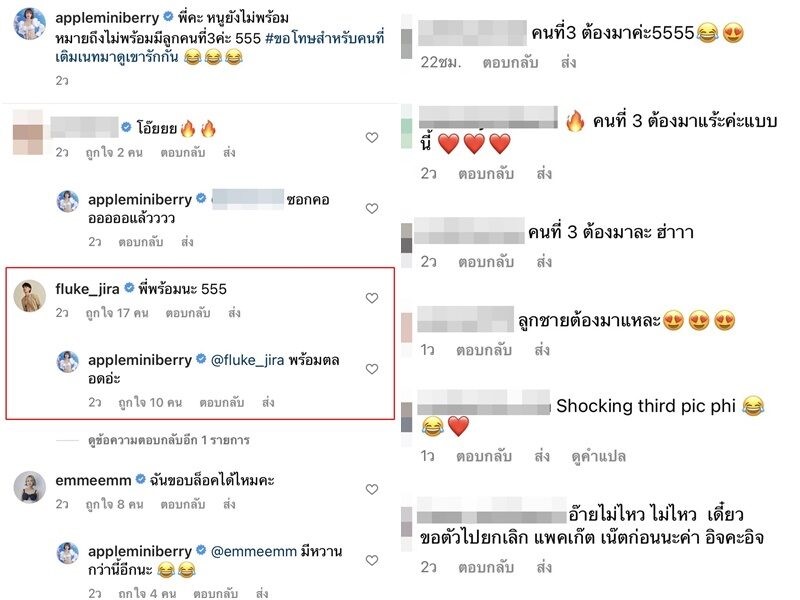Reply (ตอบกลับ) to fluke_jira's comment
This screenshot has height=600, width=800.
pos(188,313)
